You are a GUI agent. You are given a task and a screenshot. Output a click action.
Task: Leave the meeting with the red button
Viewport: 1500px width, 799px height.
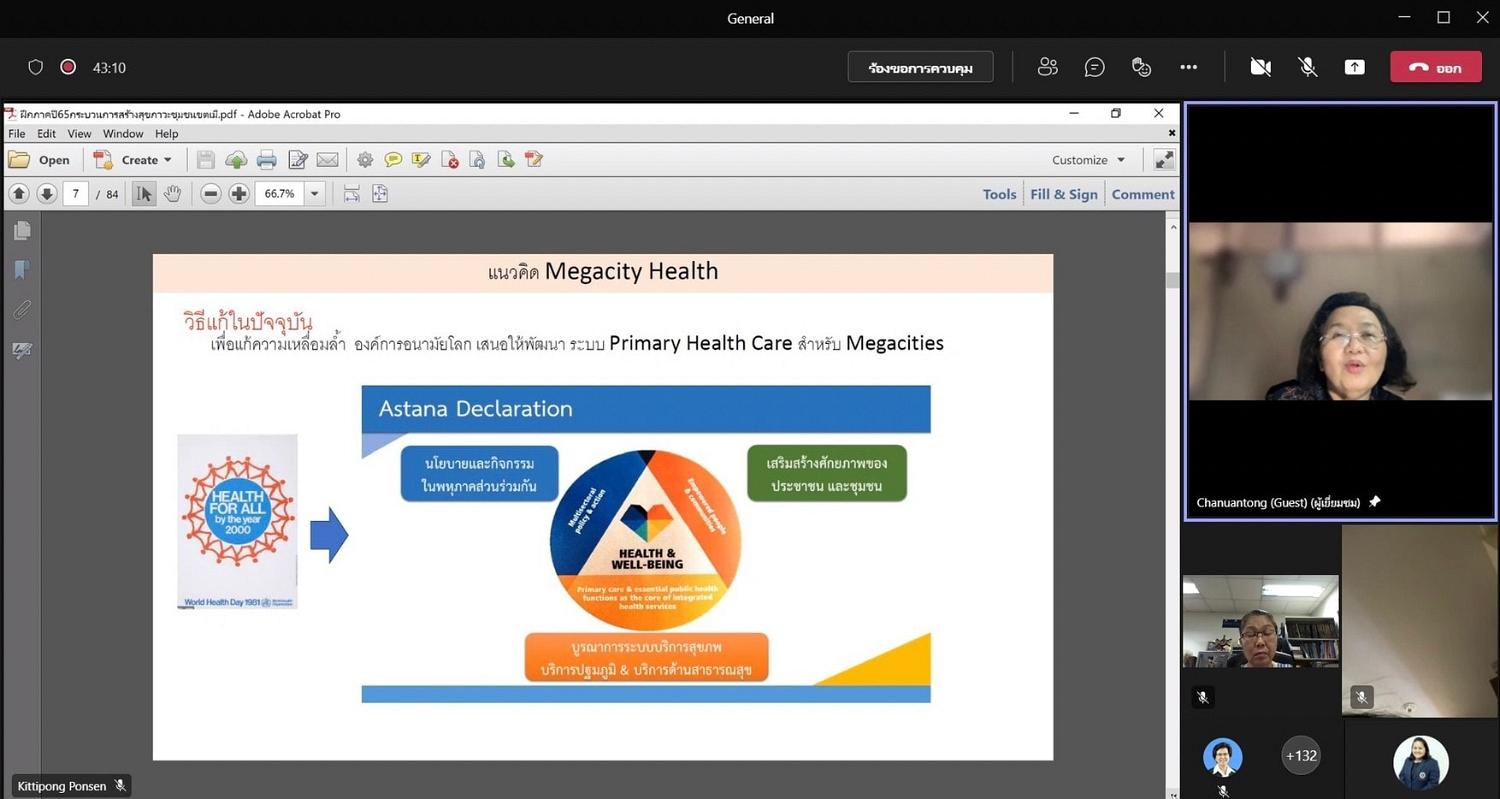(1435, 67)
